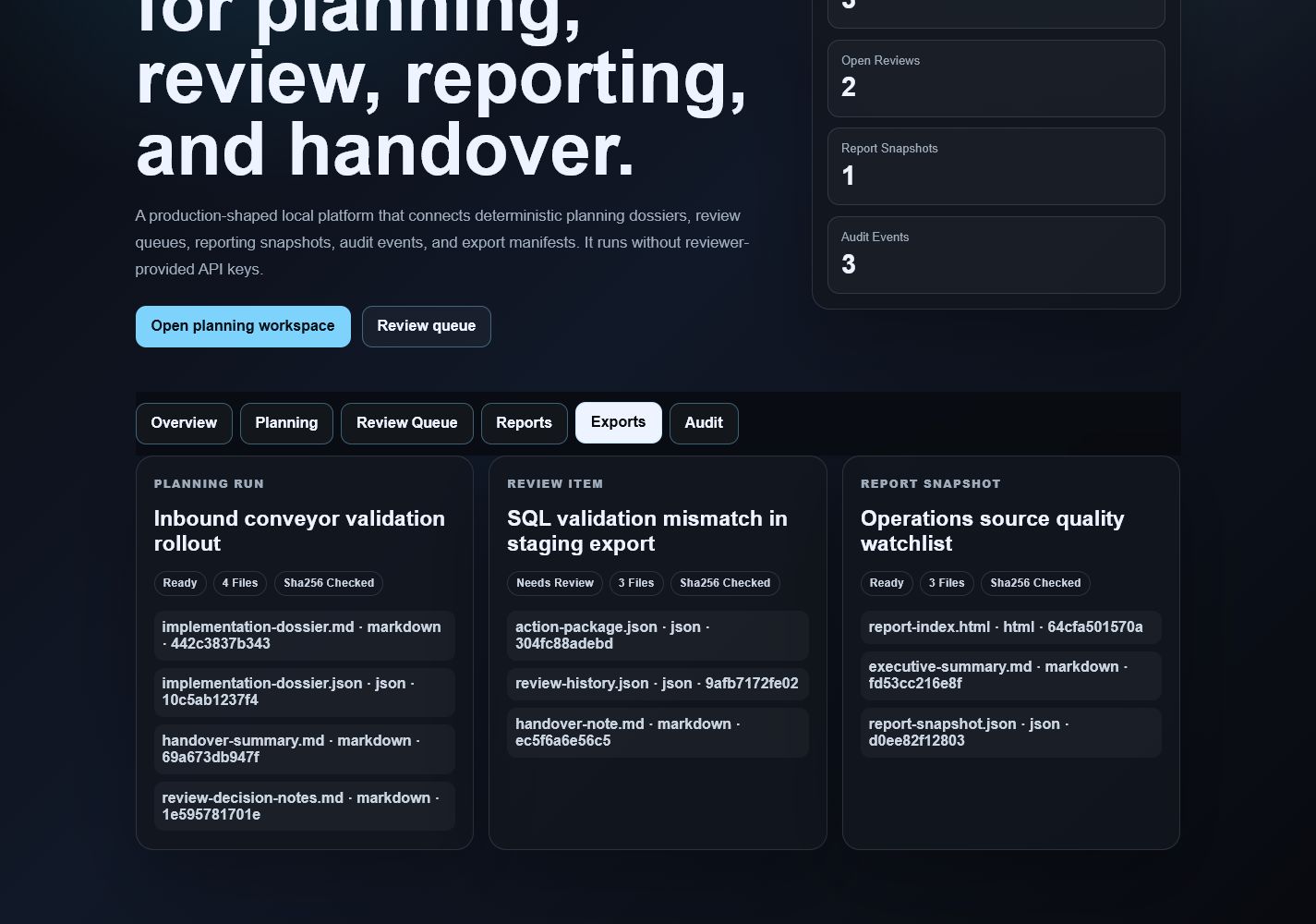Click the PLANNING RUN card label
Screen dimensions: 1316x924
pyautogui.click(x=209, y=484)
